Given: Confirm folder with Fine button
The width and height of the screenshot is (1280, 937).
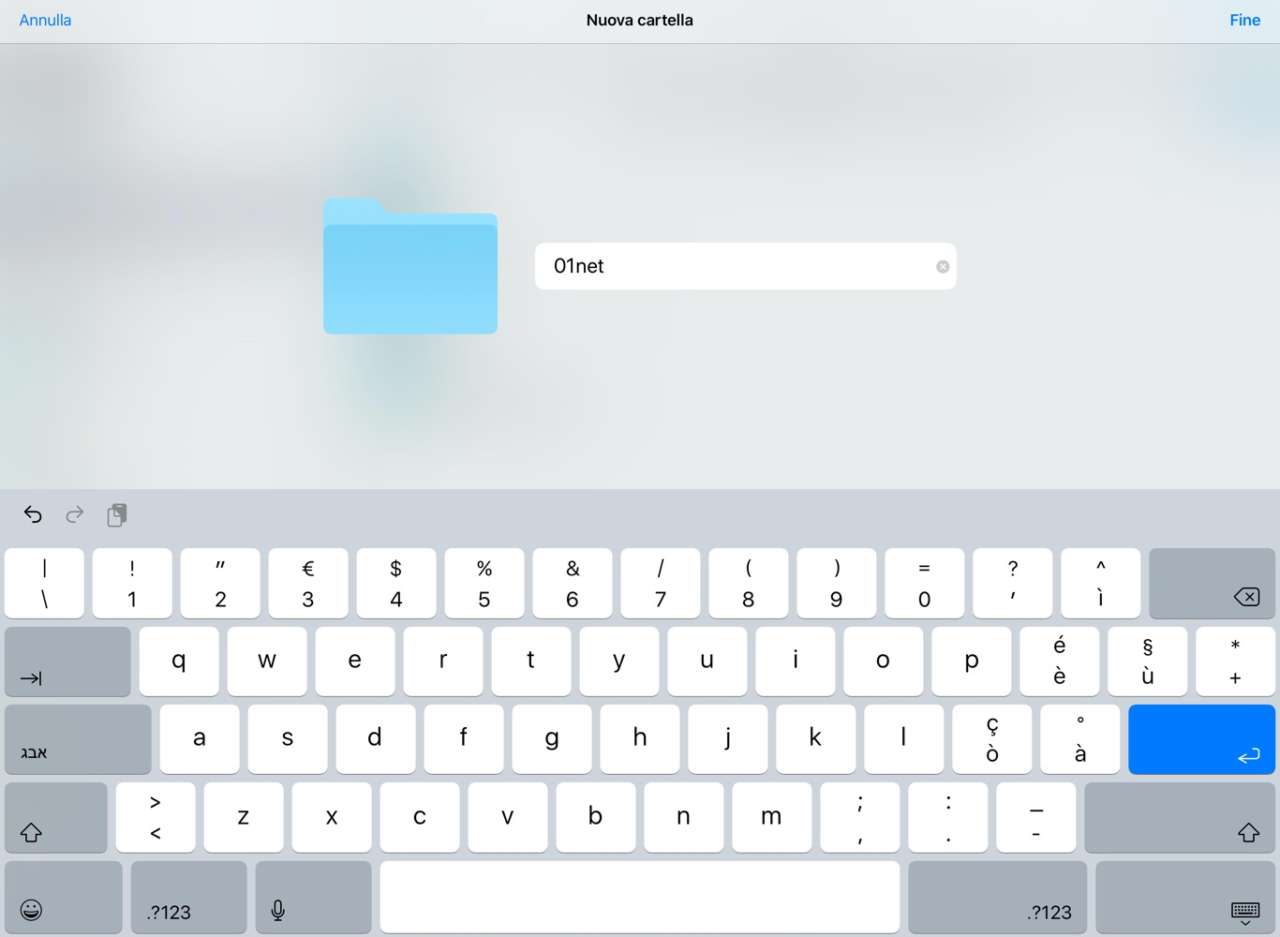Looking at the screenshot, I should 1245,20.
